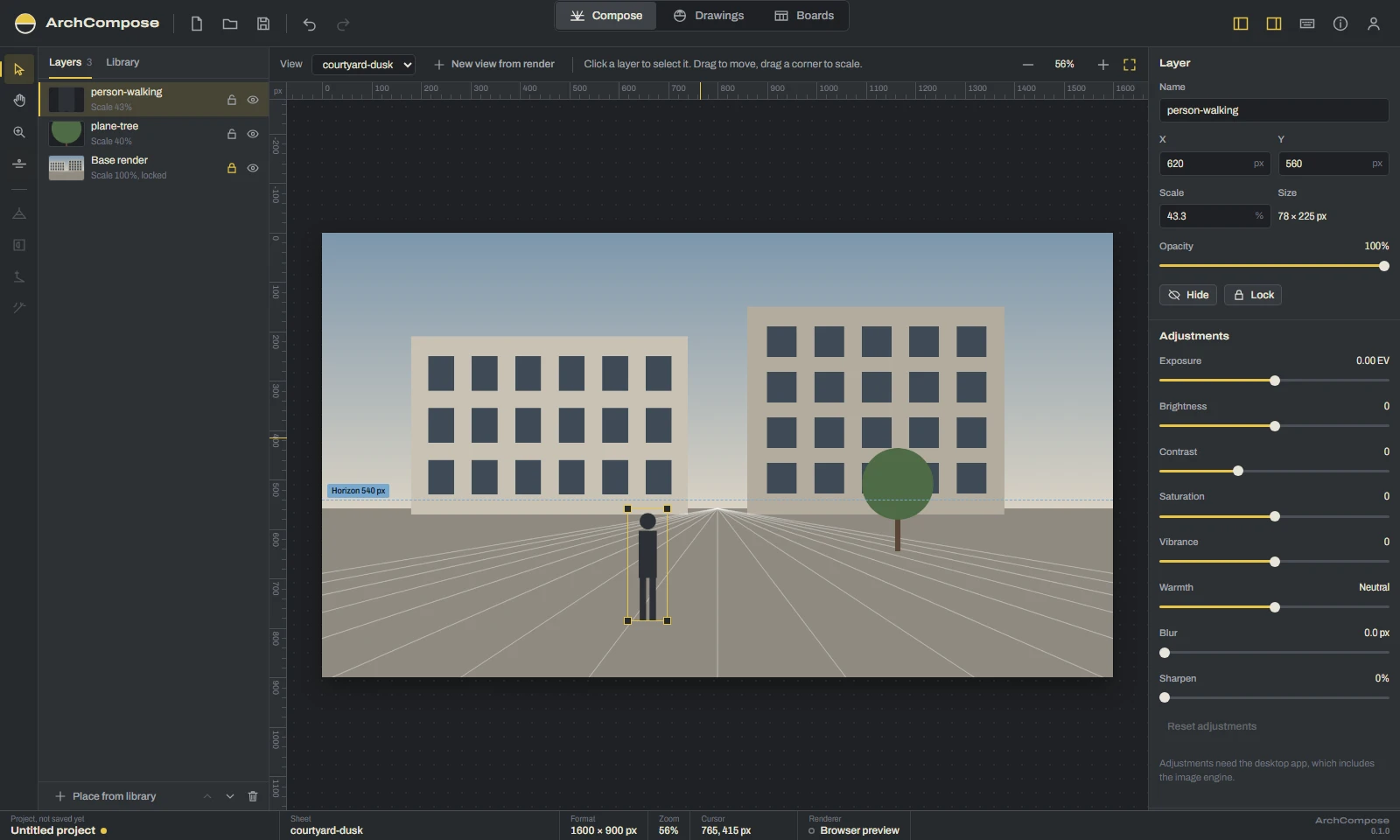Hide the Base render layer eye
Screen dimensions: 1400x840
(x=253, y=168)
